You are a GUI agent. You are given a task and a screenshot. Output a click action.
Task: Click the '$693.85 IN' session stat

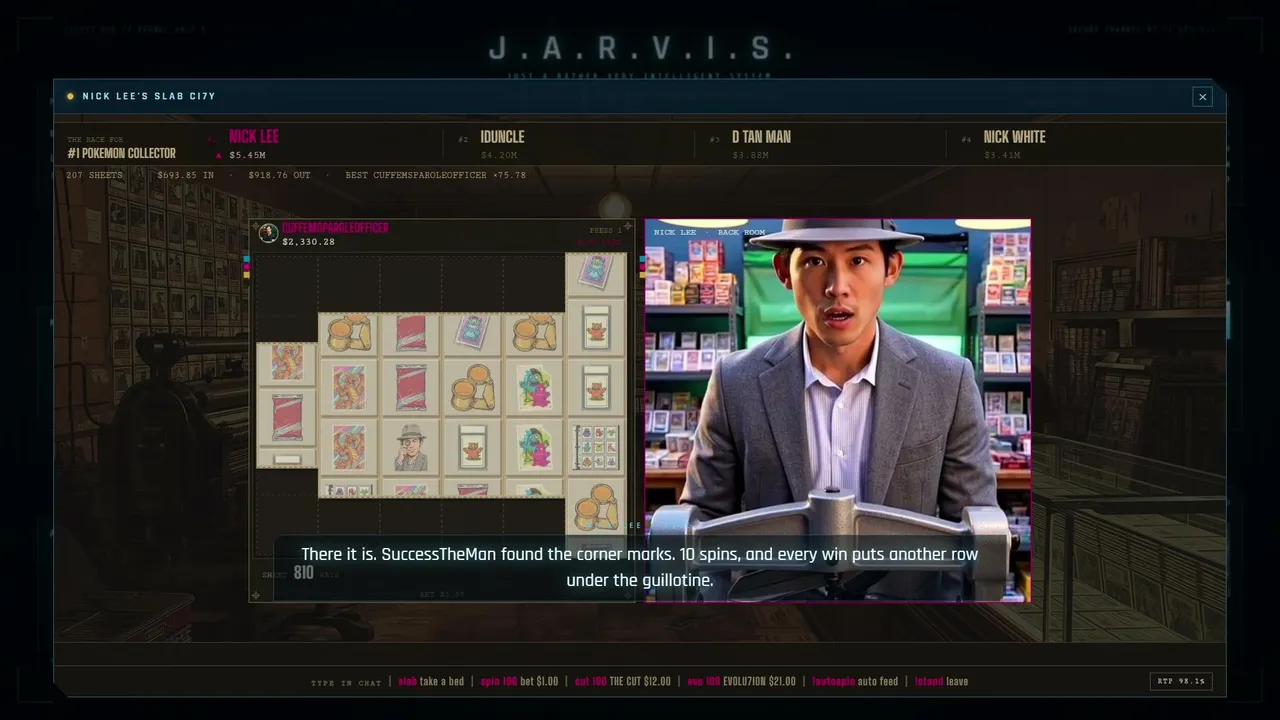click(x=185, y=175)
